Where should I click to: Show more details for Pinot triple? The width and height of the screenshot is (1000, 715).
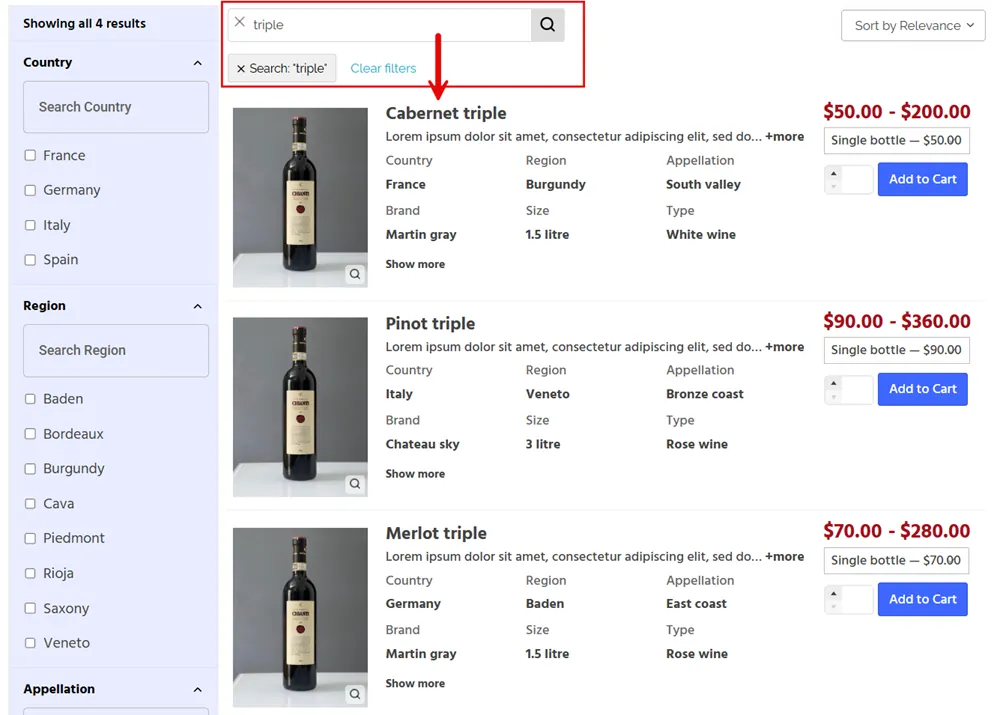point(415,474)
